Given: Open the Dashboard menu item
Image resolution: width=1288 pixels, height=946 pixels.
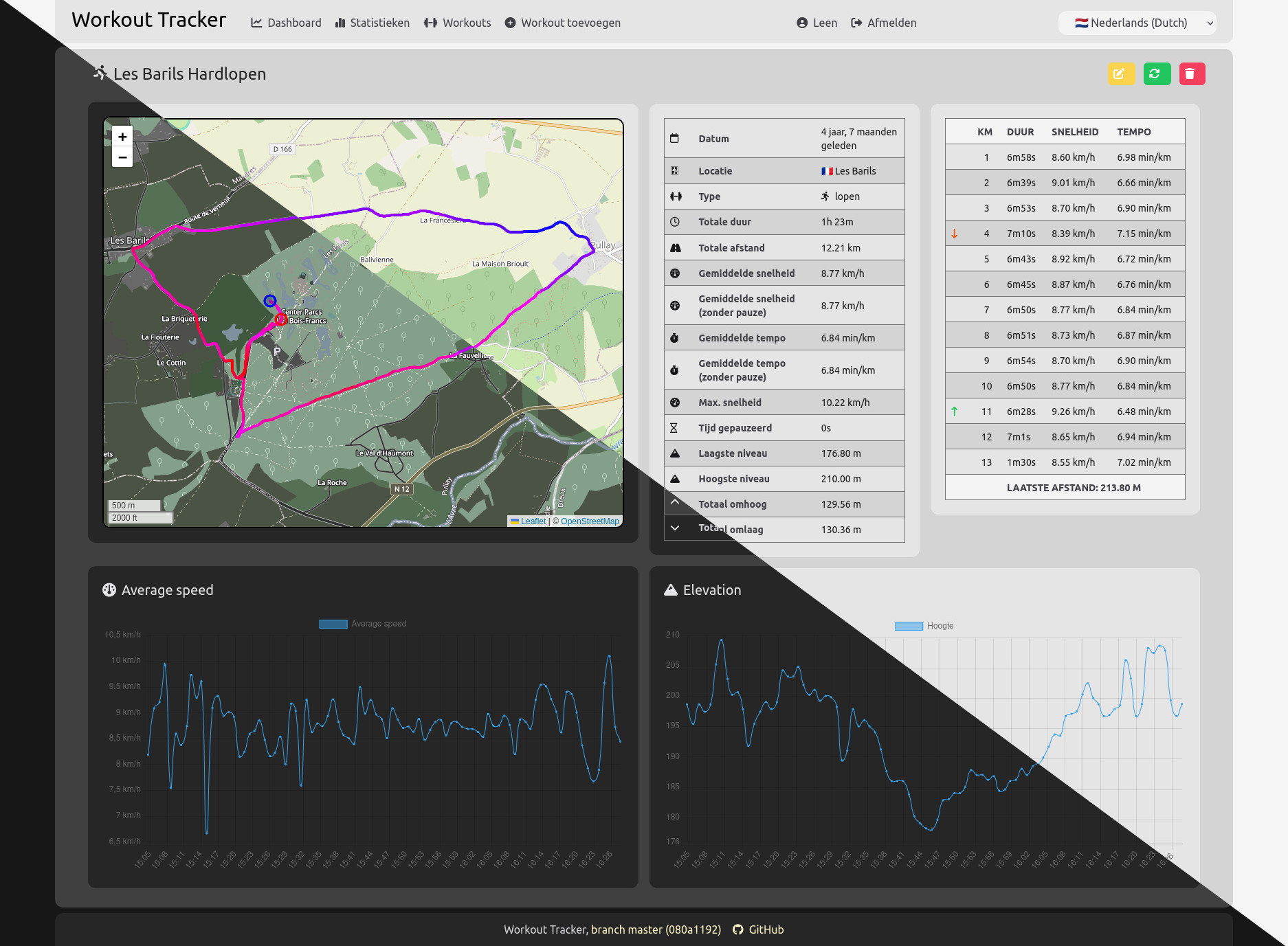Looking at the screenshot, I should (x=286, y=23).
